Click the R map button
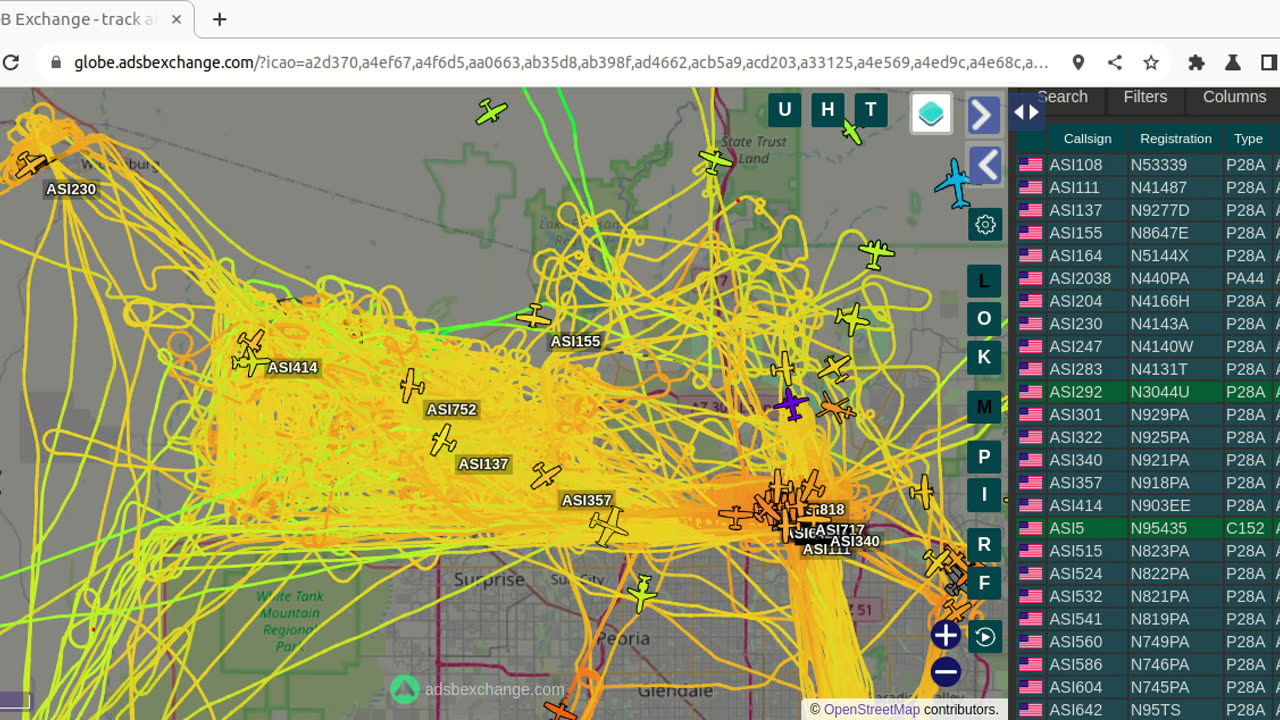1280x720 pixels. click(x=984, y=545)
